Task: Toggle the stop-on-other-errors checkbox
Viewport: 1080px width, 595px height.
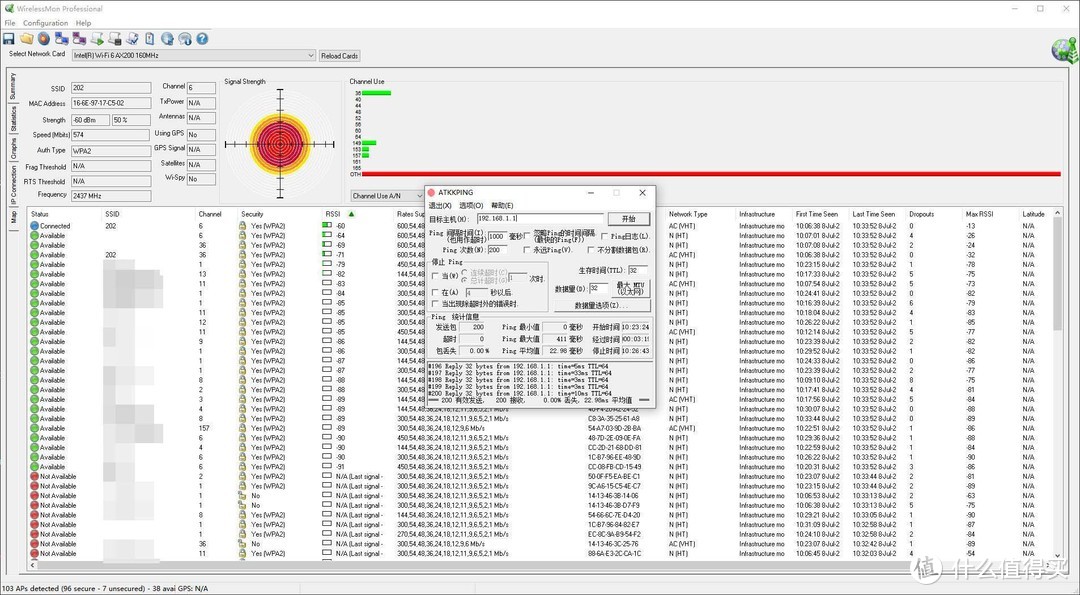Action: pos(435,304)
